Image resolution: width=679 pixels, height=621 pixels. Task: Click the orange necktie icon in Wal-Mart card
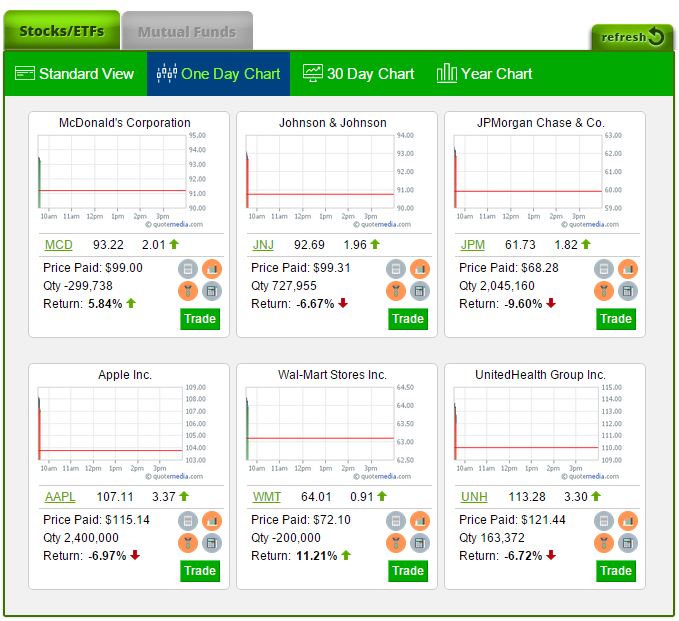point(395,543)
